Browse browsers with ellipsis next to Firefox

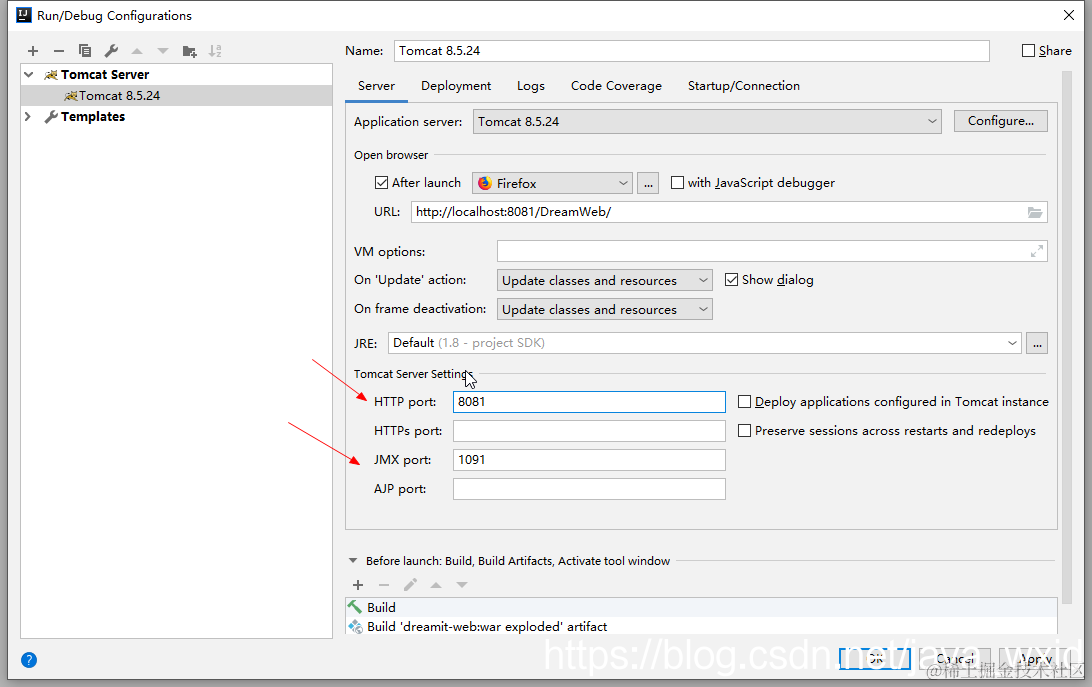[648, 183]
